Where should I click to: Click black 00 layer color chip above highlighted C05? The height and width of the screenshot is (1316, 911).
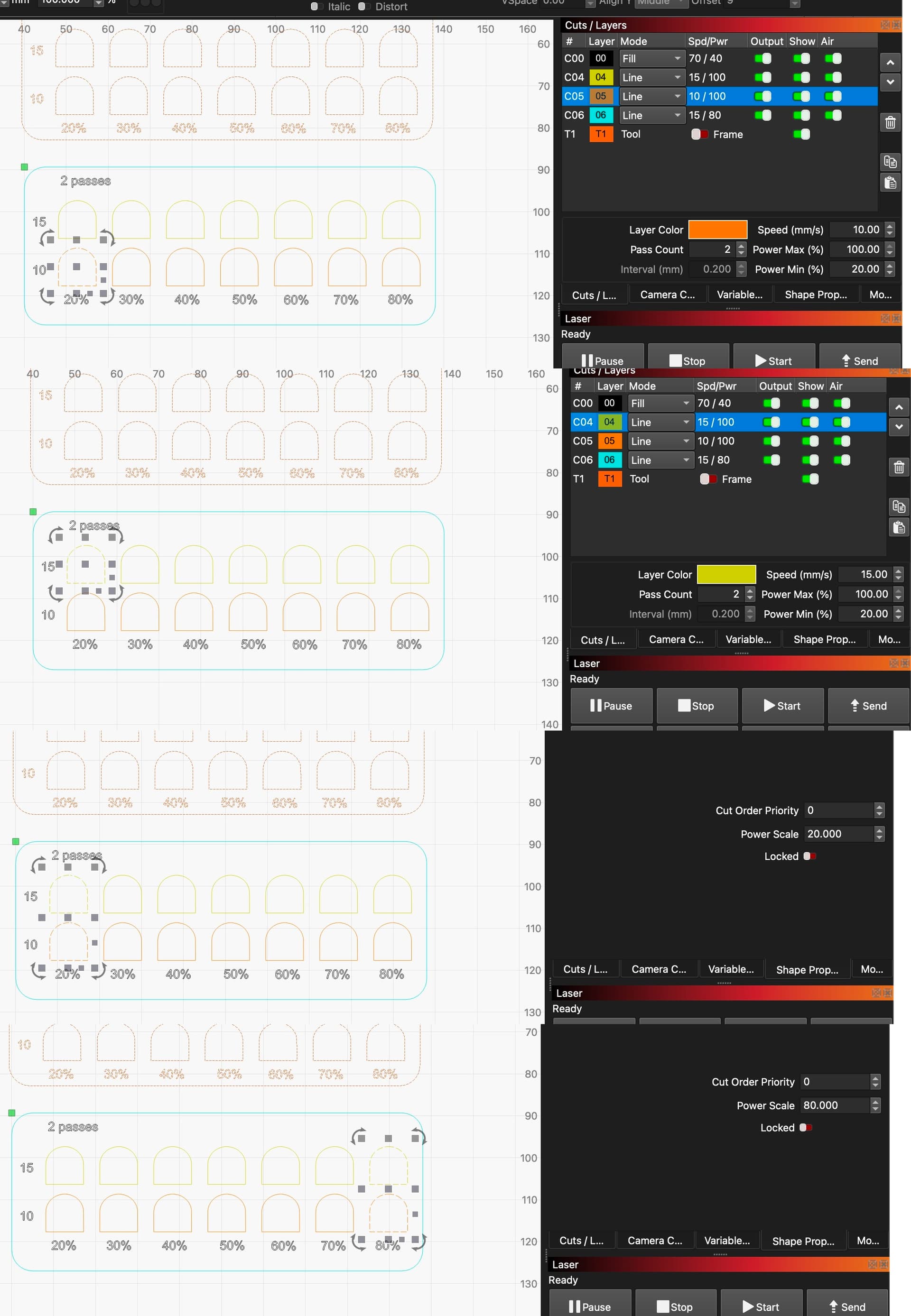point(601,58)
